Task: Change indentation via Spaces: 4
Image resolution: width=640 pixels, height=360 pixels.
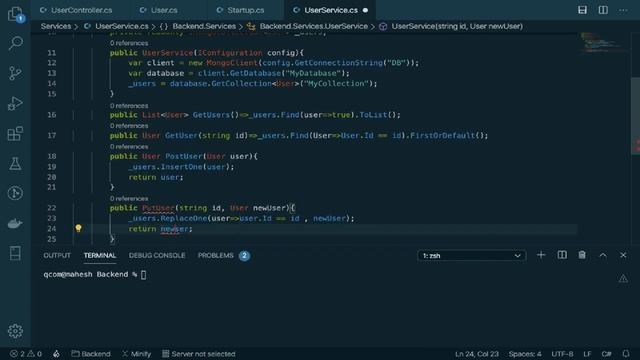Action: [525, 353]
